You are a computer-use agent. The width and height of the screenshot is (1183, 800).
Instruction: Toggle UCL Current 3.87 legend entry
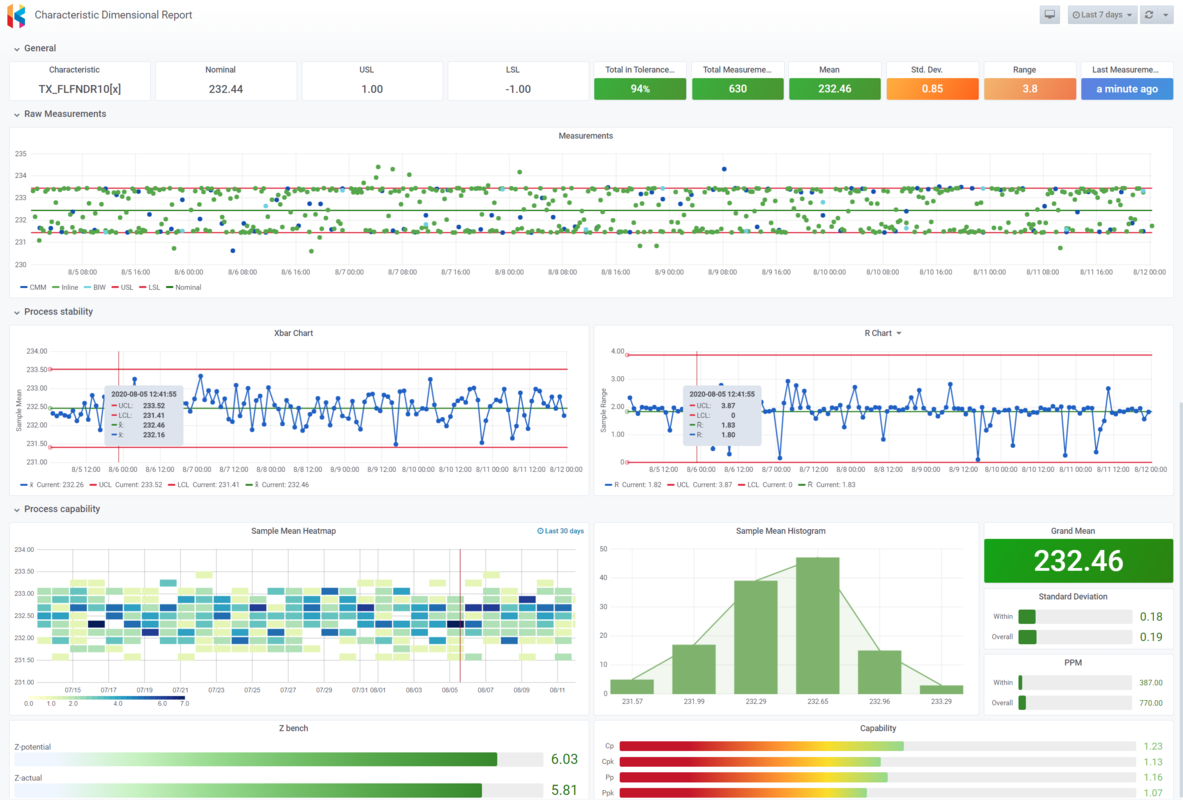coord(699,485)
